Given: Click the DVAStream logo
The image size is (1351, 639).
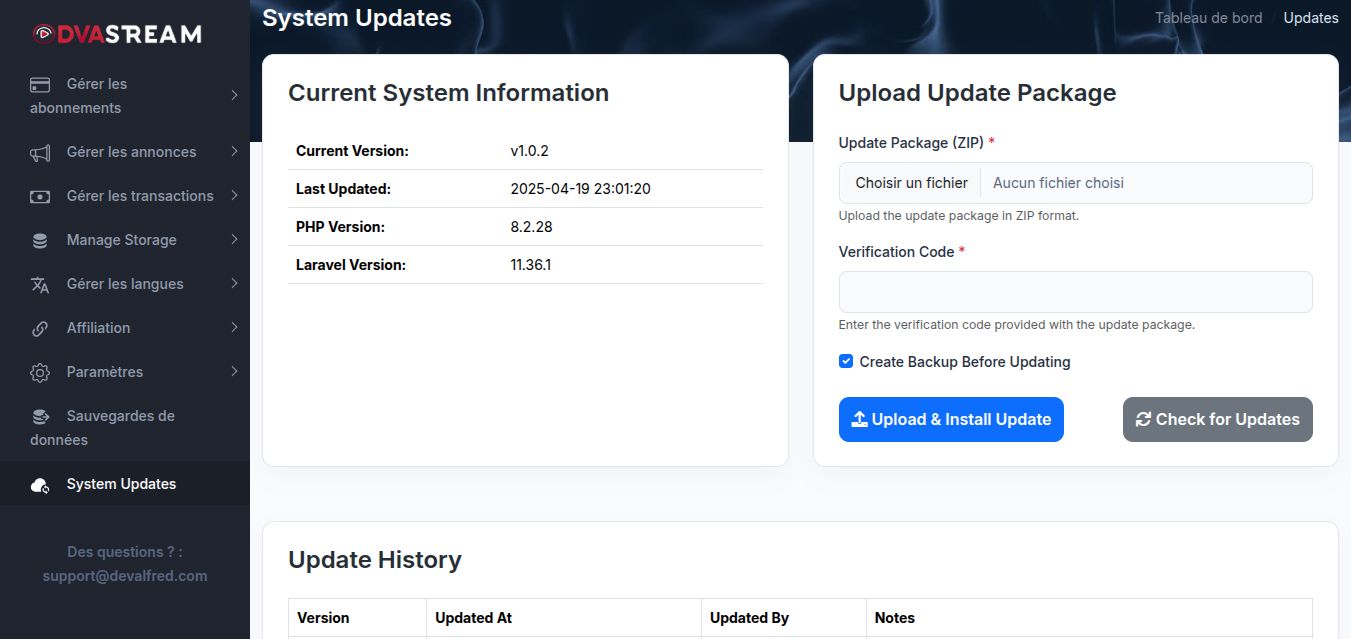Looking at the screenshot, I should point(117,34).
